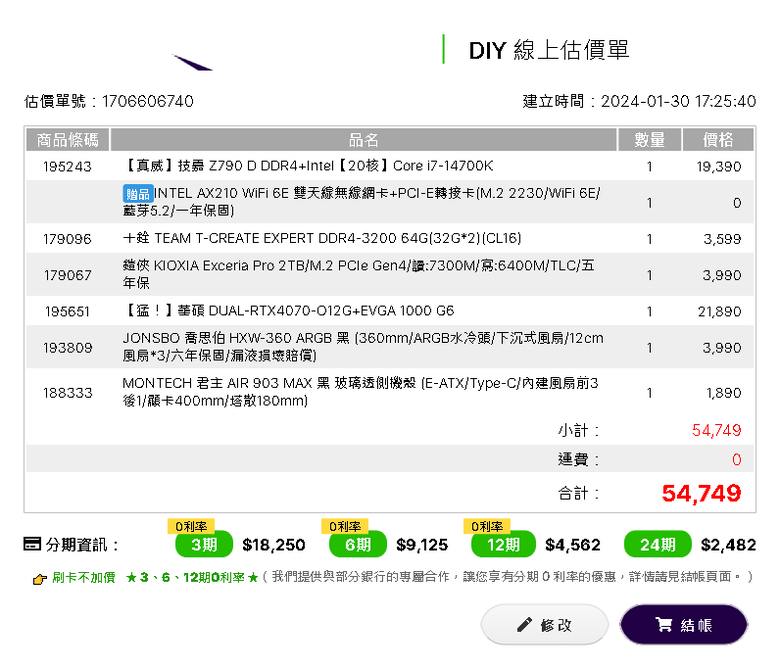Image resolution: width=780 pixels, height=669 pixels.
Task: Click the DIY 線上估價單 title
Action: pyautogui.click(x=549, y=50)
